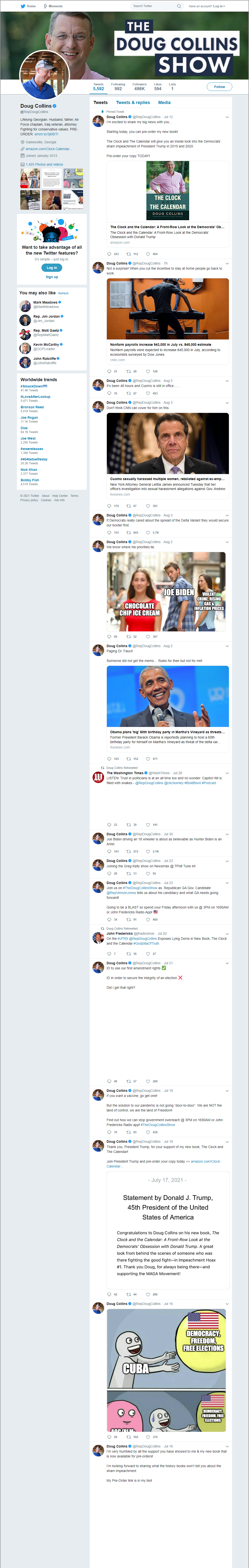Image resolution: width=249 pixels, height=1568 pixels.
Task: Like the Cuba meme tweet with 378 likes
Action: (x=148, y=1437)
